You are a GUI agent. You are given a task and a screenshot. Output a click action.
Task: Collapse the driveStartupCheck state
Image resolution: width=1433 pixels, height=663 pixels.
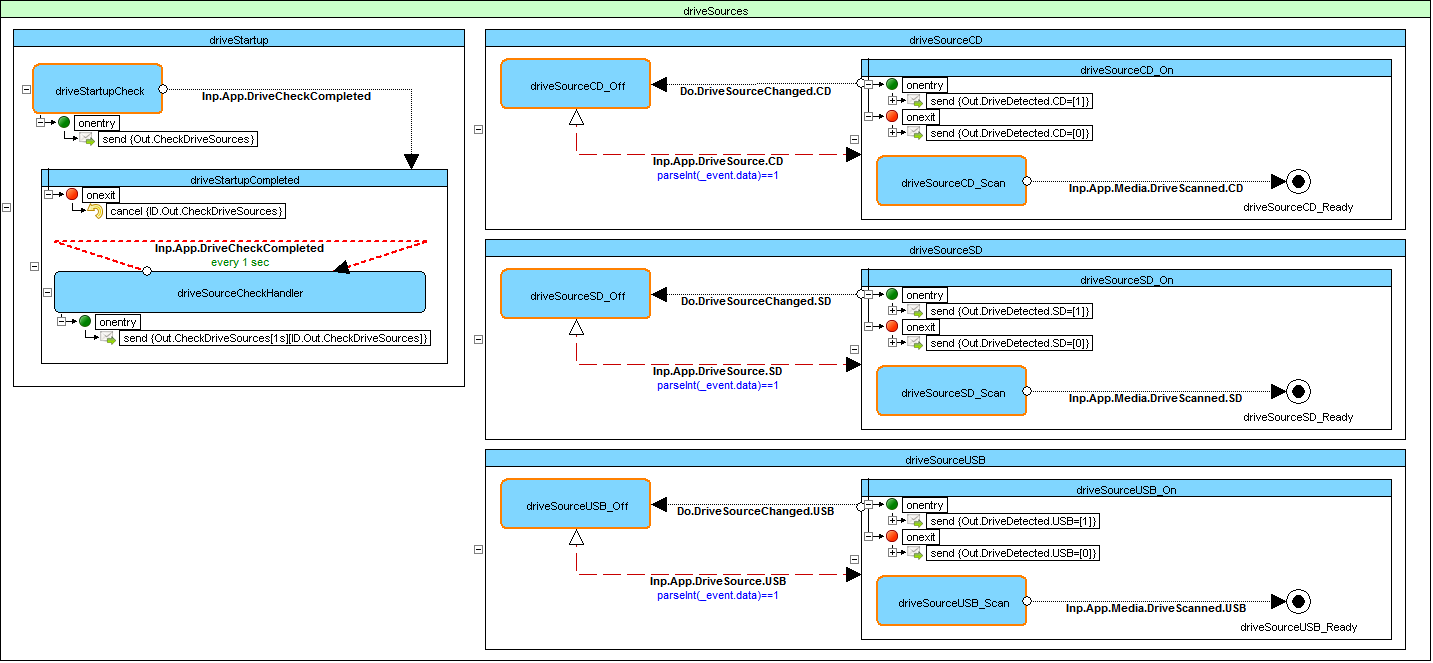(25, 90)
